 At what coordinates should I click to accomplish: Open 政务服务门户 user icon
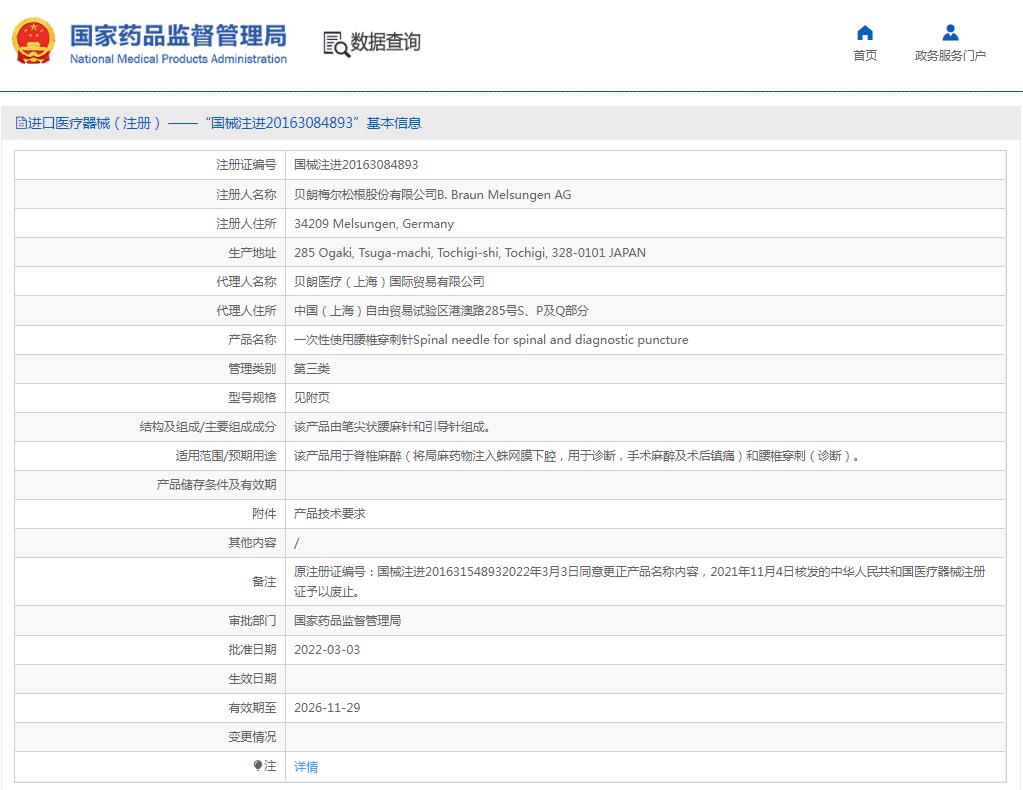click(x=950, y=33)
